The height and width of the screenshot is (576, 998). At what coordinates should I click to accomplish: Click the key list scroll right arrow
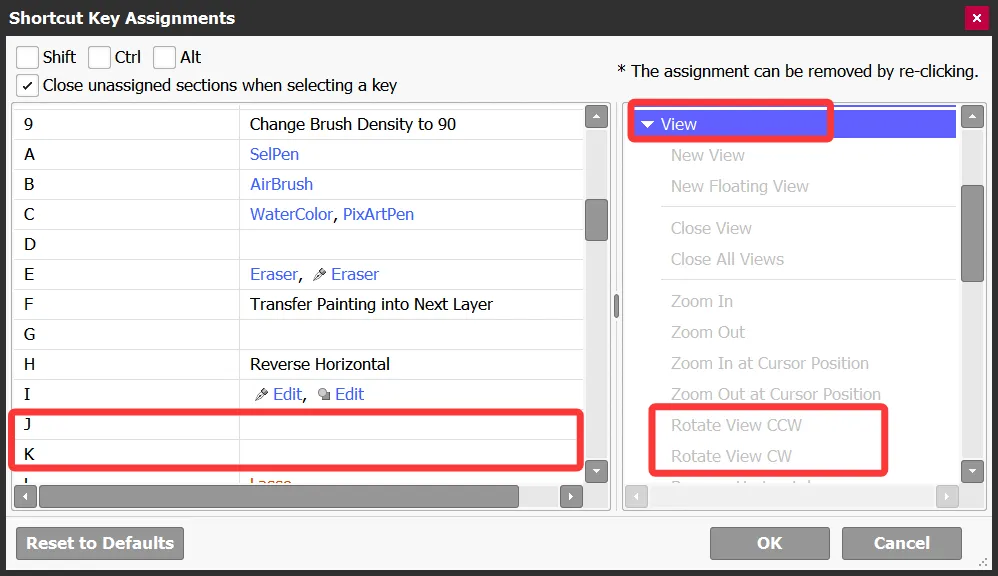(571, 496)
